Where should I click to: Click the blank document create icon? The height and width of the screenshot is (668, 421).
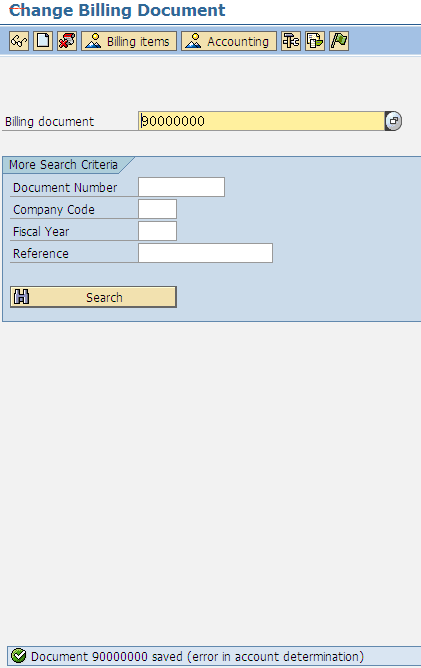(43, 41)
